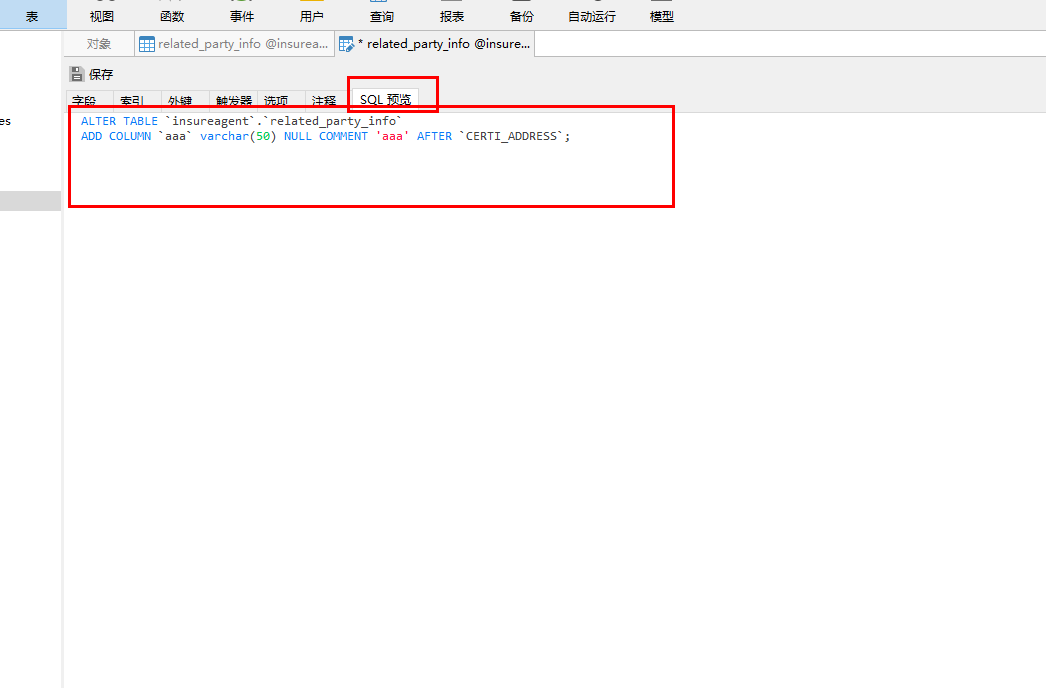Image resolution: width=1046 pixels, height=688 pixels.
Task: Click the AFTER keyword in SQL
Action: click(434, 136)
